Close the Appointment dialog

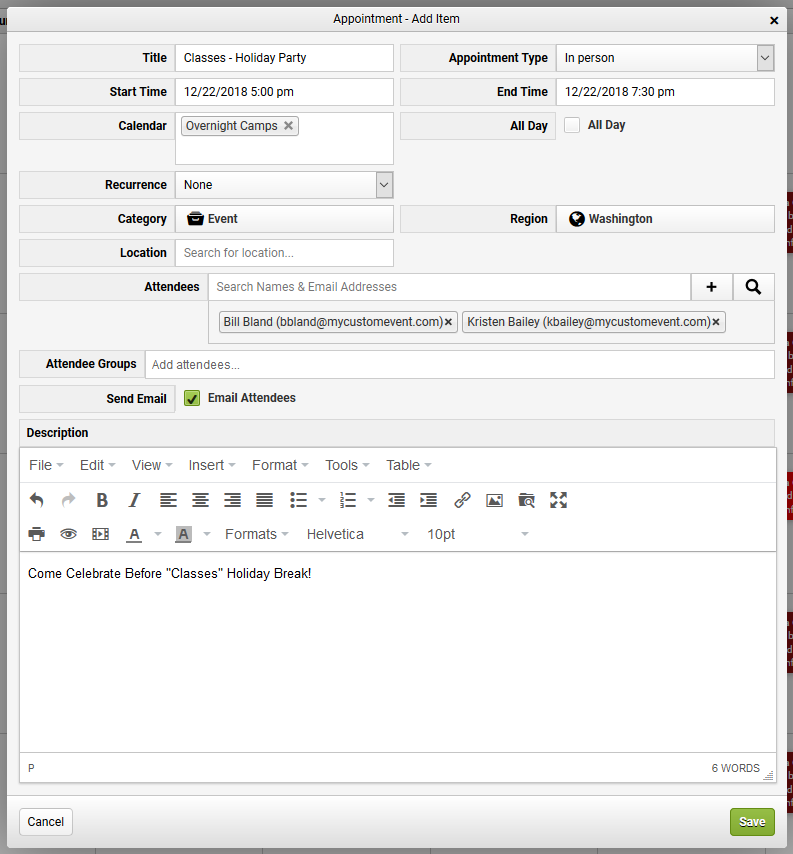(x=774, y=20)
